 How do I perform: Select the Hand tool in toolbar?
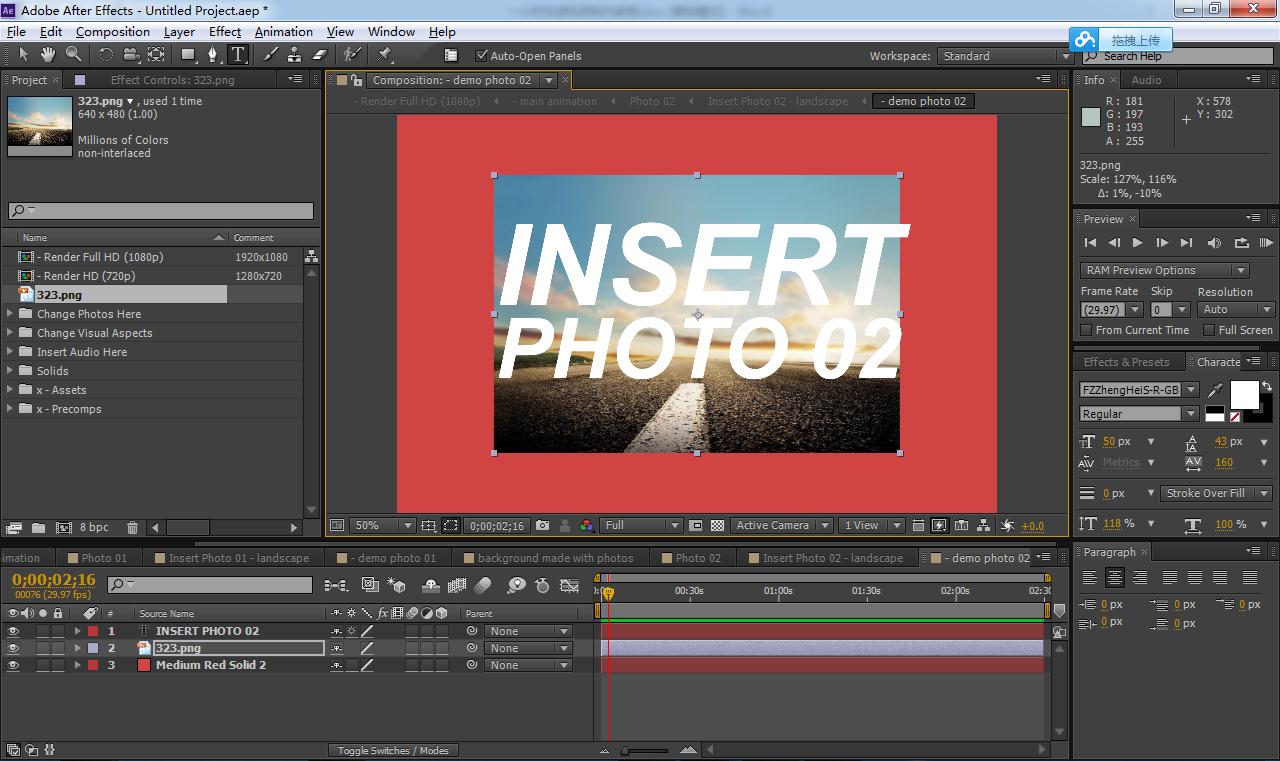pos(47,55)
